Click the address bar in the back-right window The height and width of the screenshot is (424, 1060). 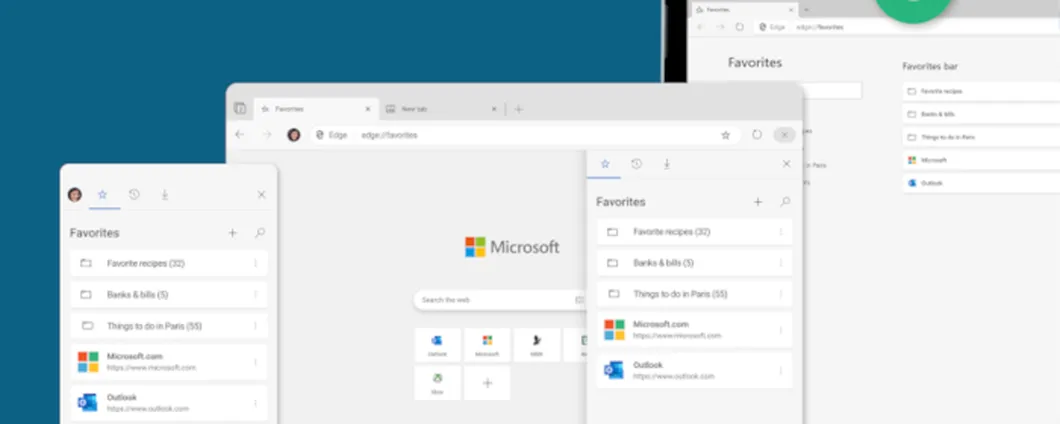906,27
